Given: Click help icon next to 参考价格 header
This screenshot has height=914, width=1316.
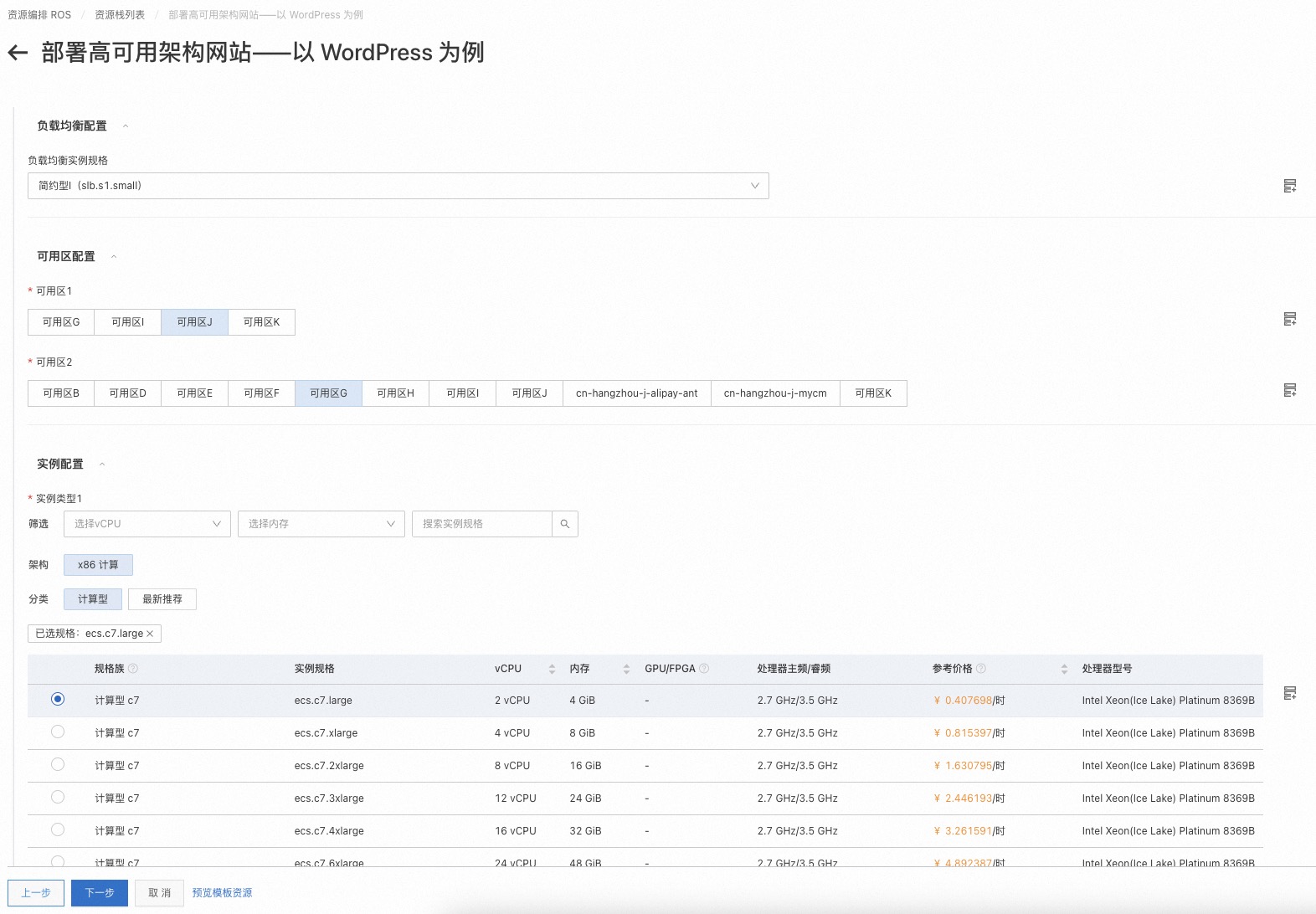Looking at the screenshot, I should click(x=981, y=669).
